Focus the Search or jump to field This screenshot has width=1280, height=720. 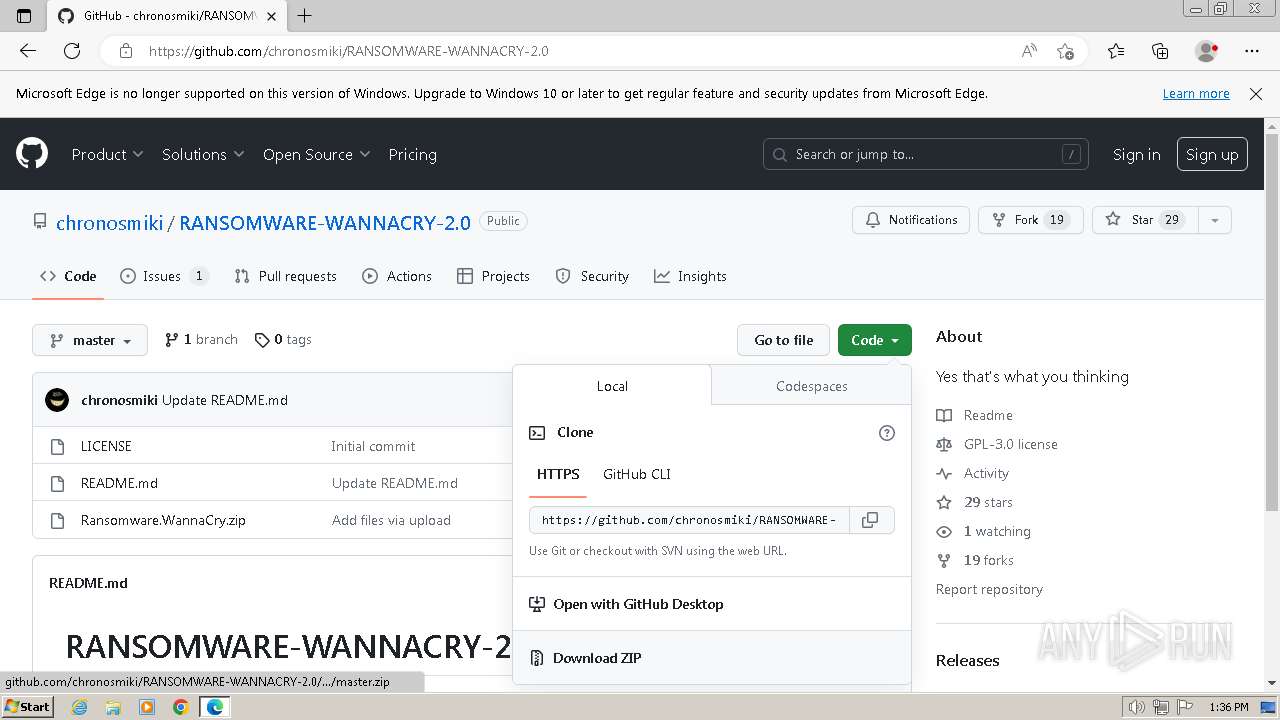925,154
